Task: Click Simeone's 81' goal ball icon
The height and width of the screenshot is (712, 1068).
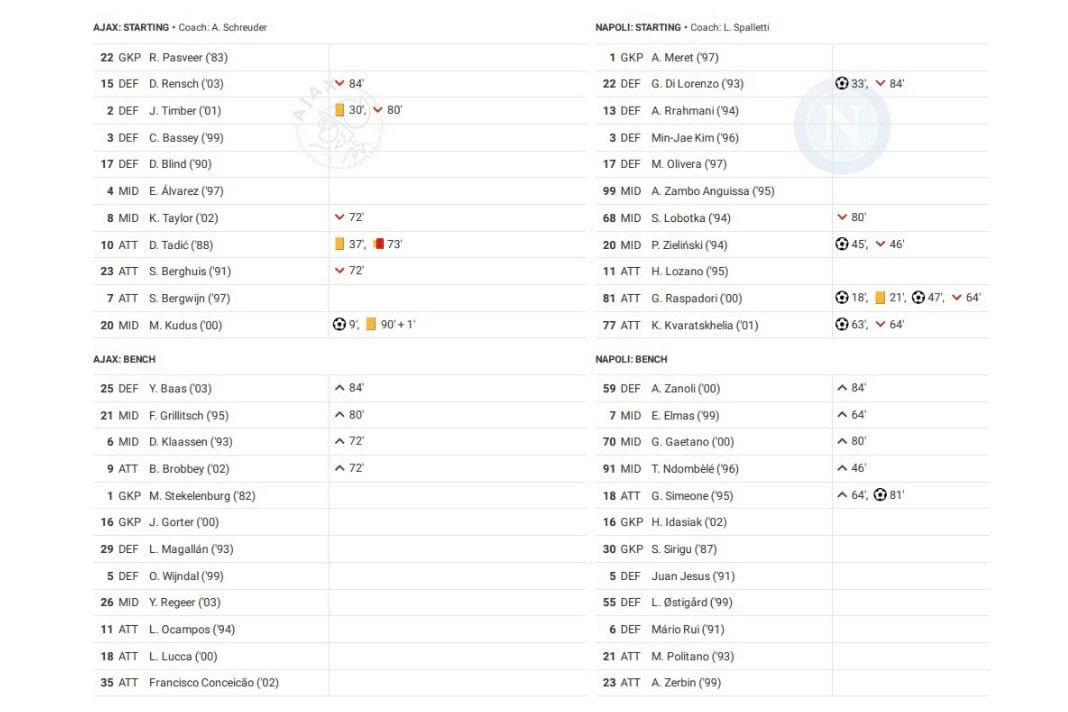Action: (x=880, y=495)
